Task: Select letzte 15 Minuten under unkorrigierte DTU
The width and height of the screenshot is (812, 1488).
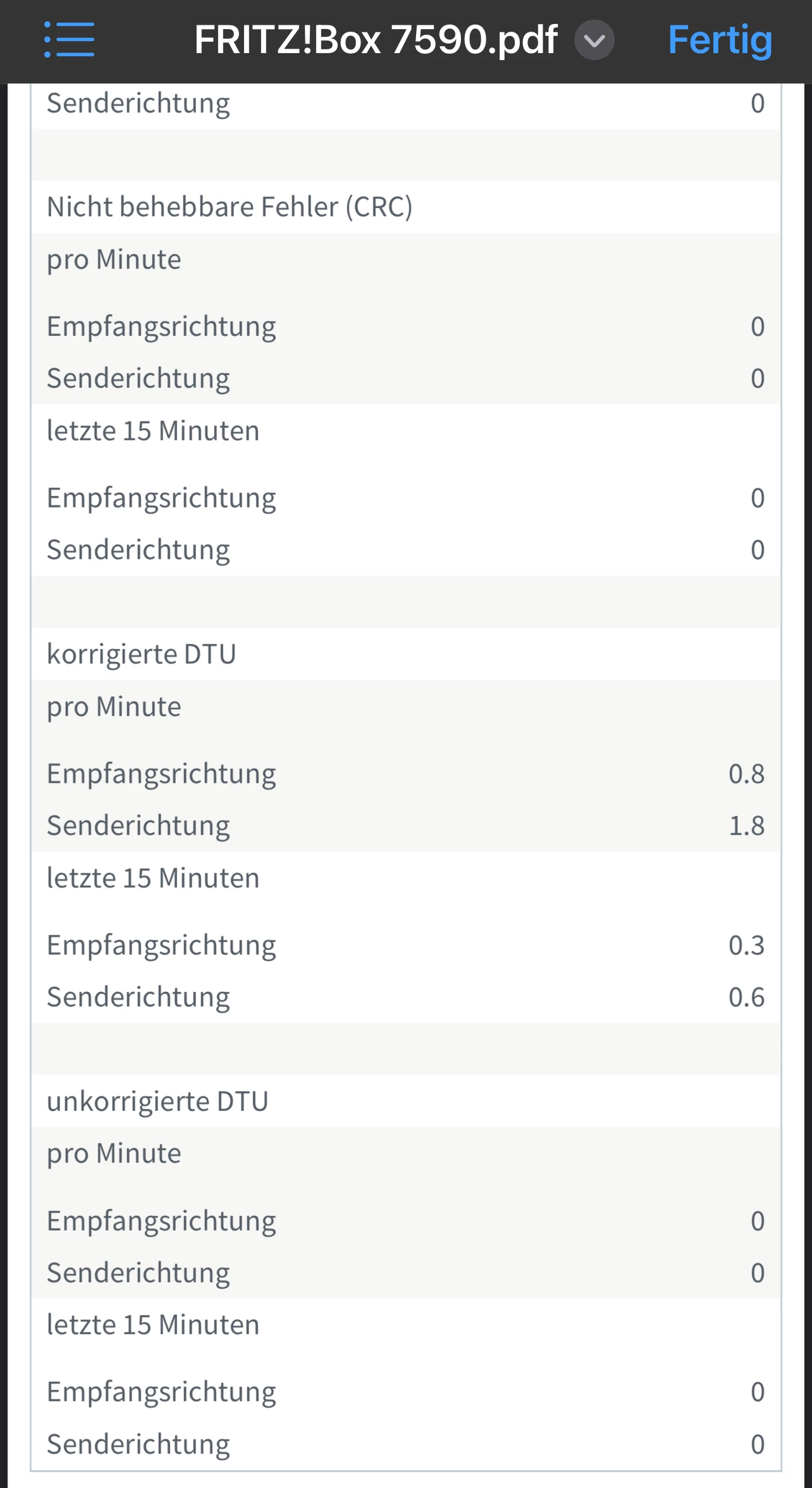Action: click(153, 1325)
